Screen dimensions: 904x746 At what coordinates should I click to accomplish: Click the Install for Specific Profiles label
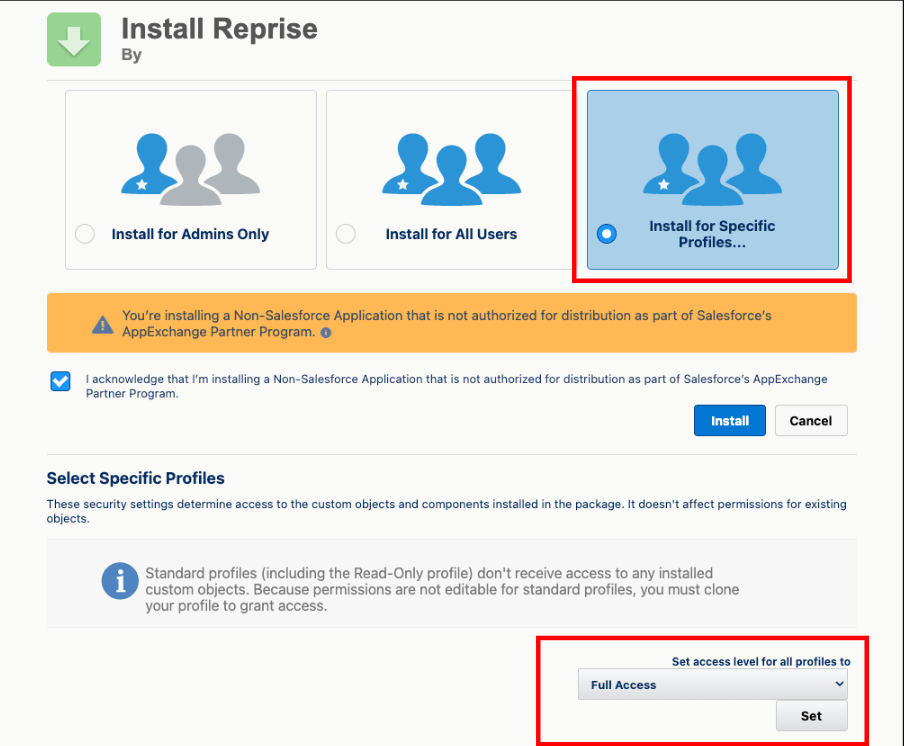coord(712,233)
